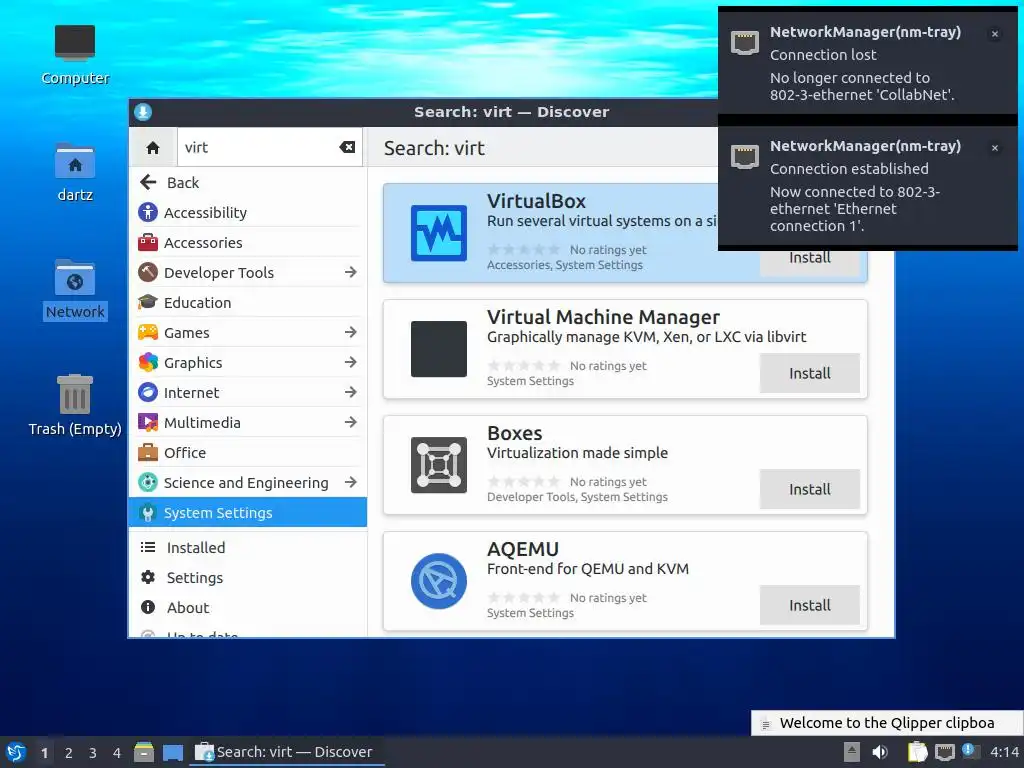The height and width of the screenshot is (768, 1024).
Task: Select the Trash (Empty) desktop icon
Action: click(74, 406)
